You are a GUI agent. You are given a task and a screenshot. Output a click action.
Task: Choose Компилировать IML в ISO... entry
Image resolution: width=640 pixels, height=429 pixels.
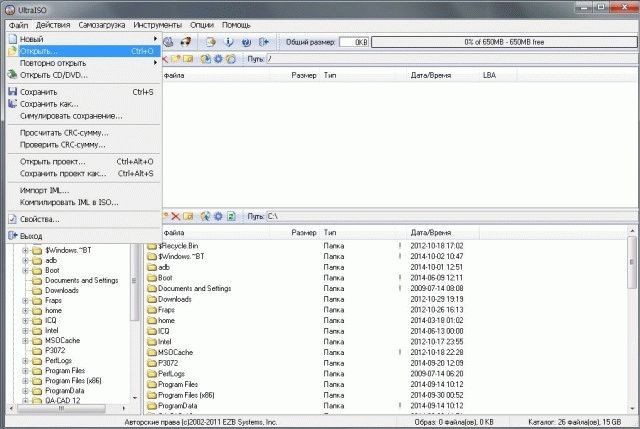[84, 202]
